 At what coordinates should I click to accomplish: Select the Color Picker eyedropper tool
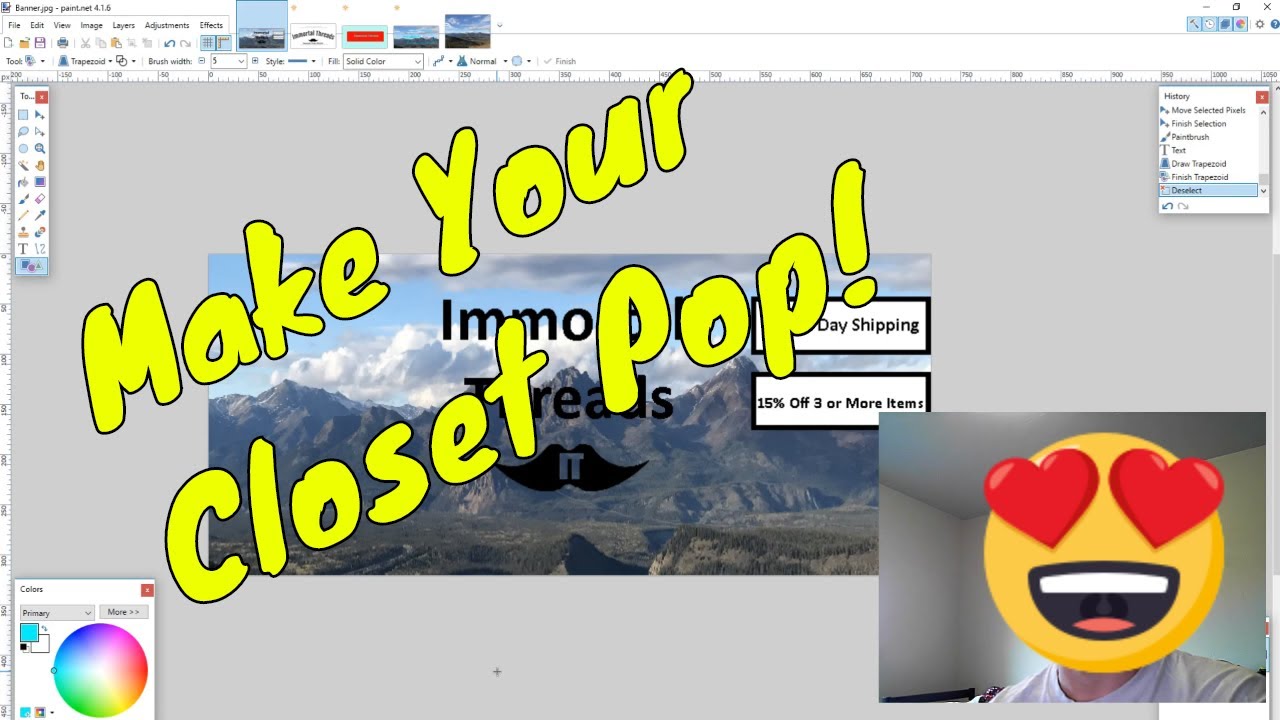pyautogui.click(x=40, y=215)
